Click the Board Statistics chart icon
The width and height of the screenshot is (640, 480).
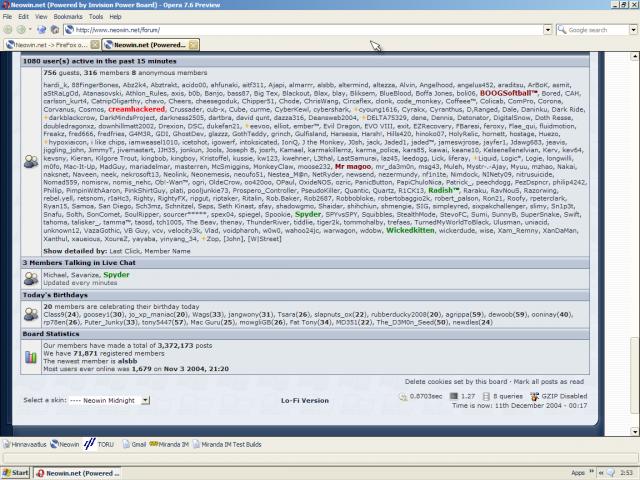31,357
